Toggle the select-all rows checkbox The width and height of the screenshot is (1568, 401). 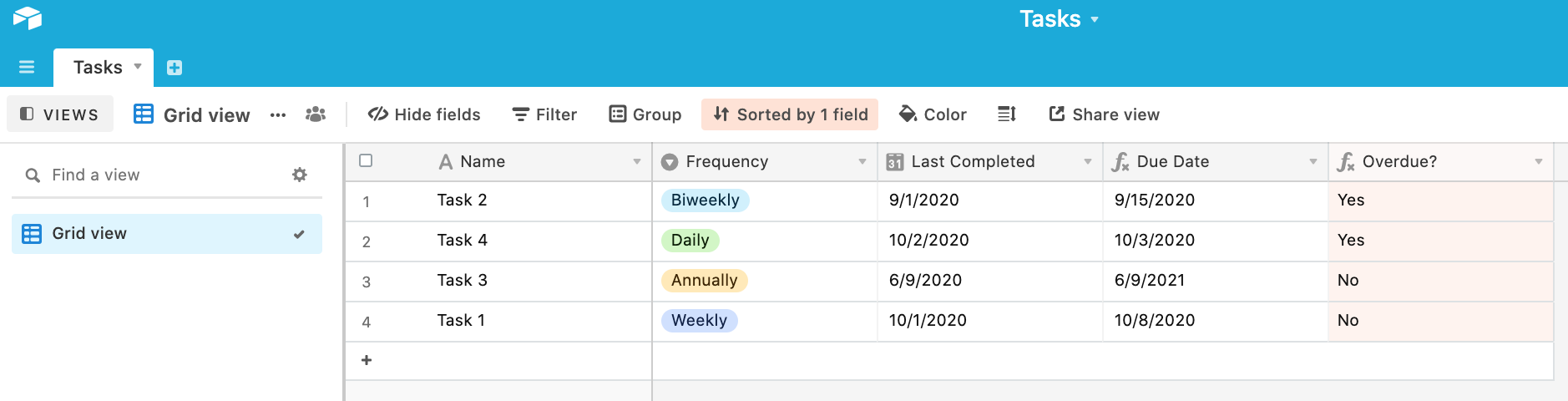pyautogui.click(x=366, y=160)
